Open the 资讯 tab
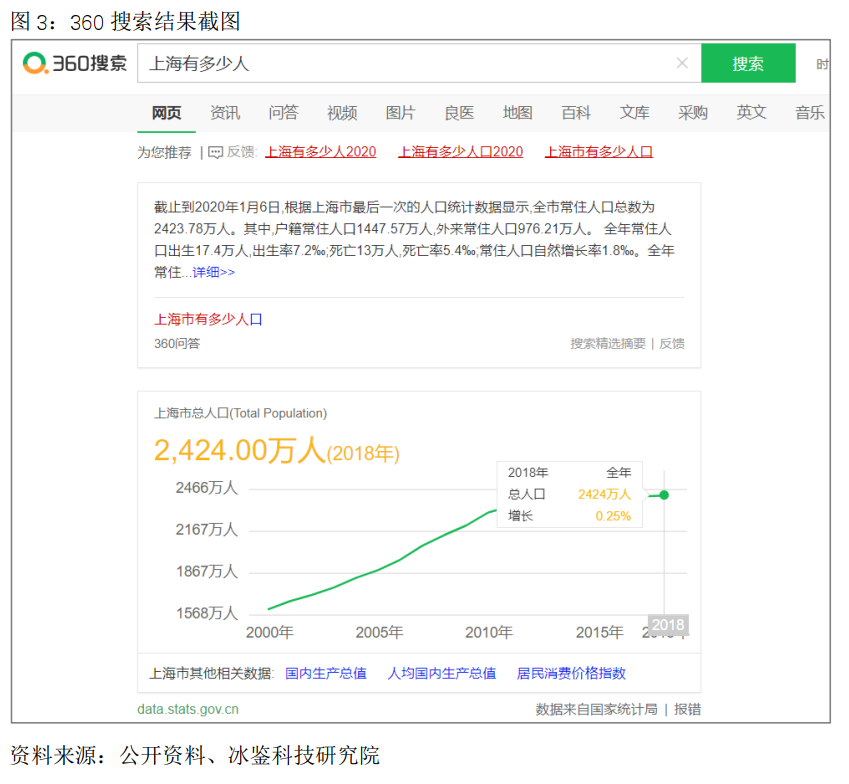The width and height of the screenshot is (849, 784). (225, 113)
